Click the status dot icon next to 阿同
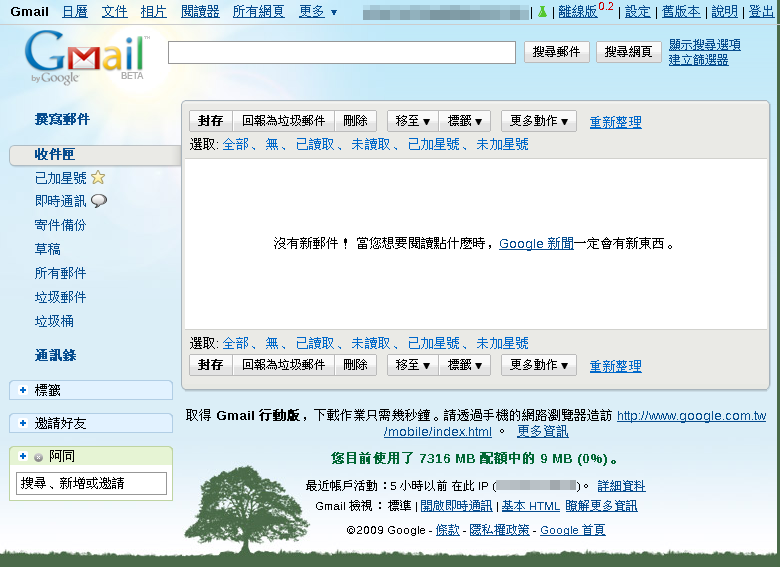Viewport: 780px width, 567px height. point(38,457)
